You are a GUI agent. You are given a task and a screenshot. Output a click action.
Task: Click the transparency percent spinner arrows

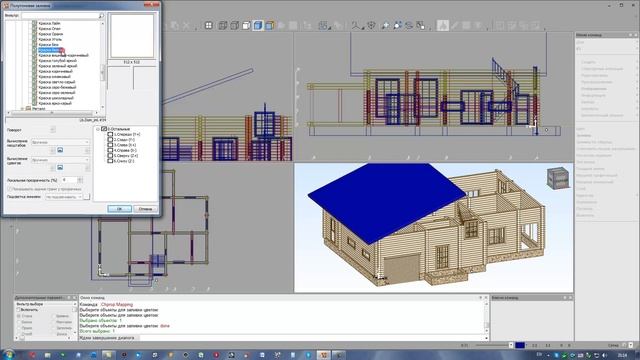click(x=80, y=180)
